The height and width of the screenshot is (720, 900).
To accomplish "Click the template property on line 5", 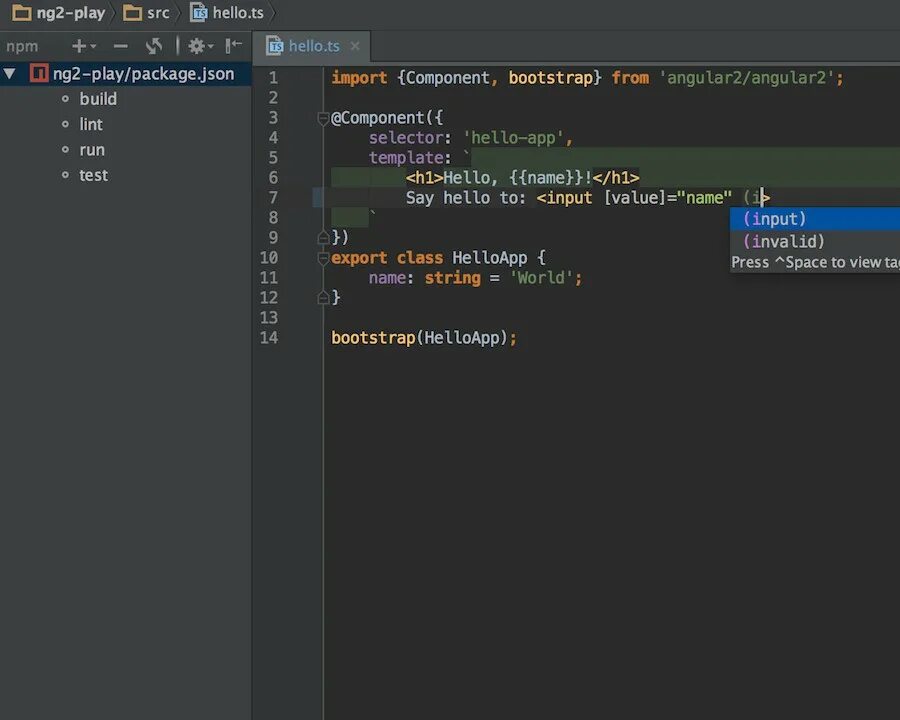I will tap(406, 158).
